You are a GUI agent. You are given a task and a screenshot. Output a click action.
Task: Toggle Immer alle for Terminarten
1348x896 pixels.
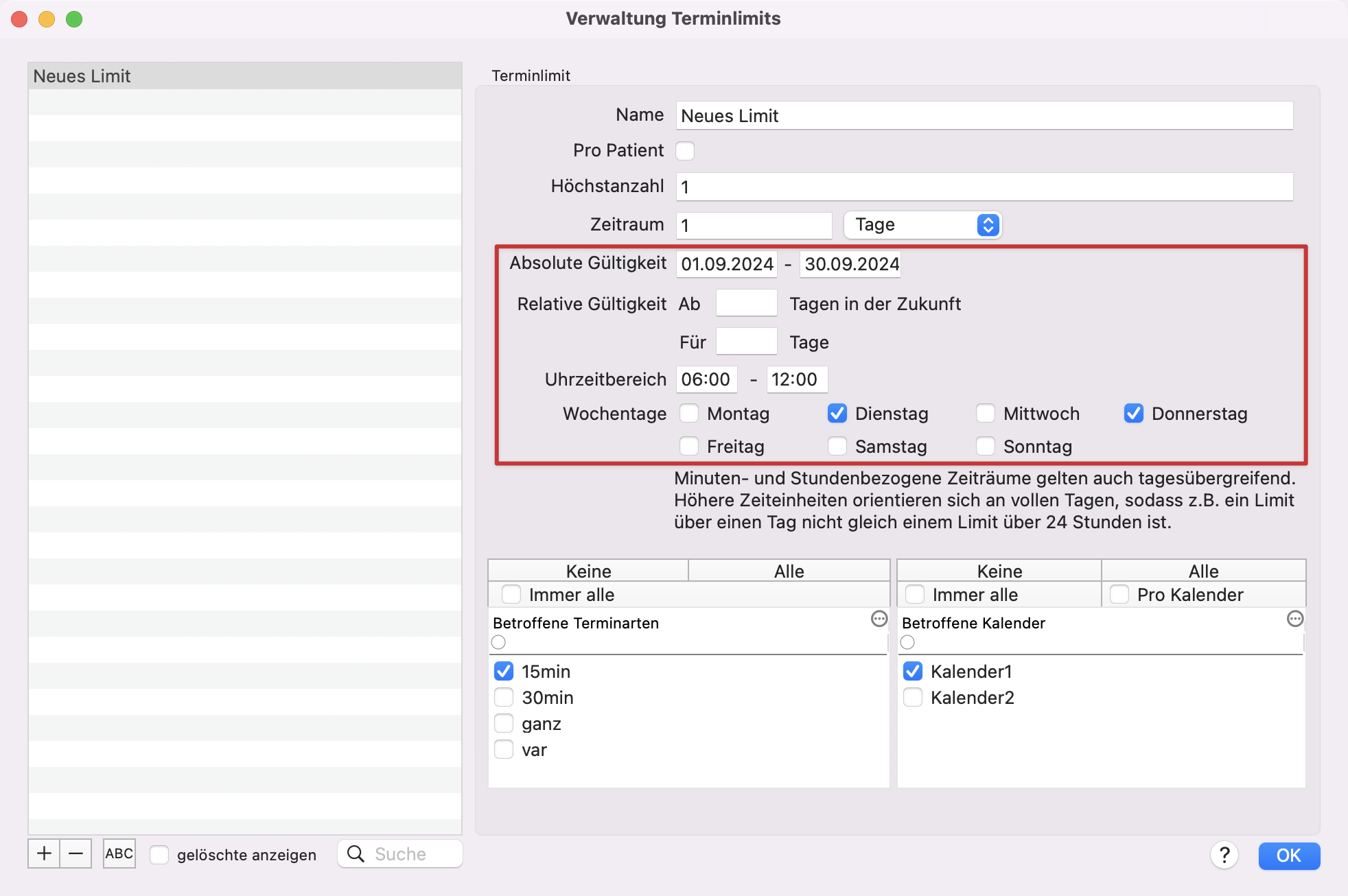(x=511, y=594)
